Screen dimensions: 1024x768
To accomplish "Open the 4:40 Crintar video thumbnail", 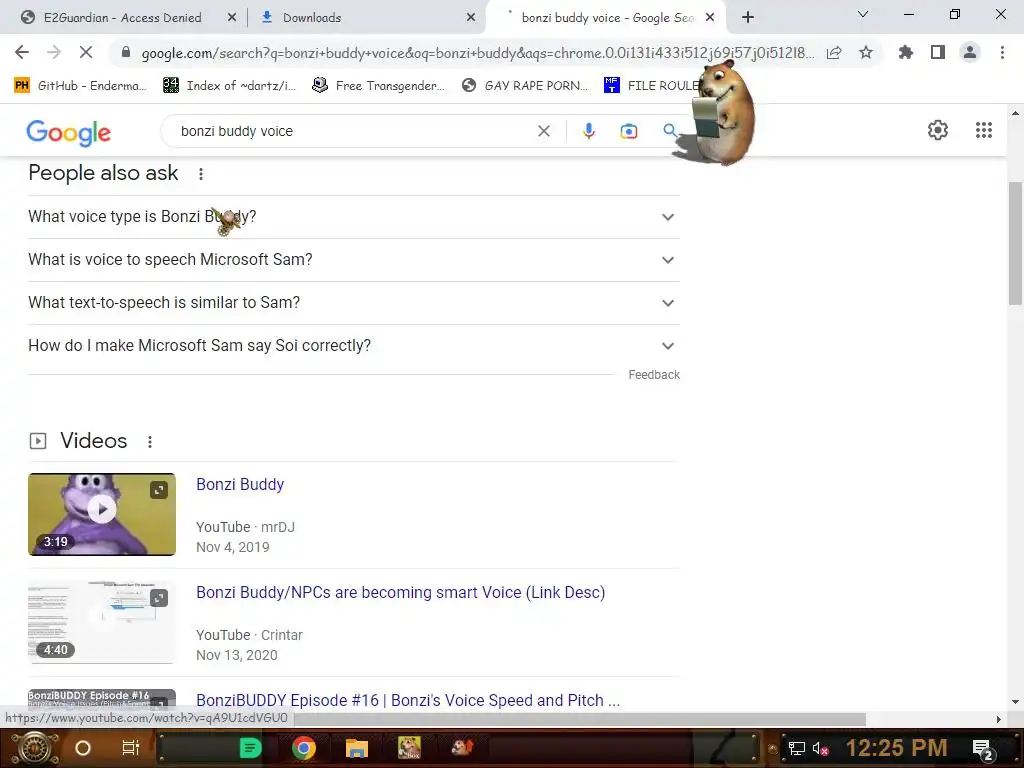I will click(102, 622).
